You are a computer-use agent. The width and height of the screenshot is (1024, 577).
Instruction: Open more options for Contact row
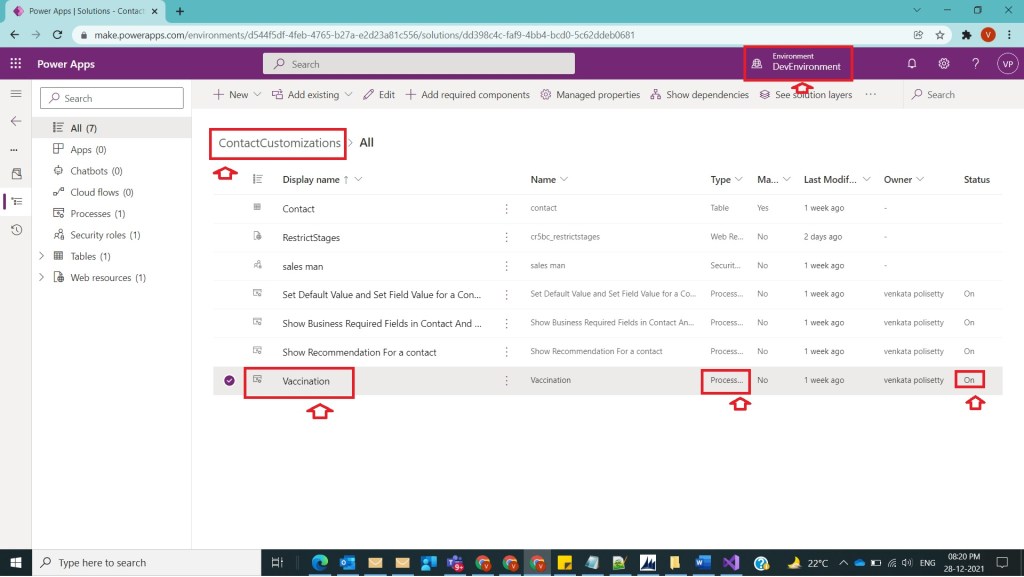pos(507,208)
